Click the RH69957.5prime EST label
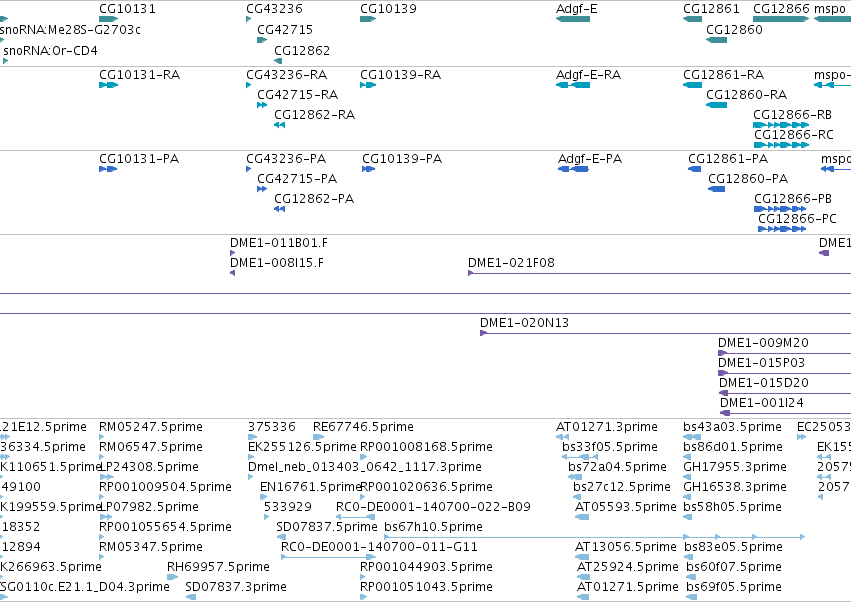The width and height of the screenshot is (851, 602). coord(218,567)
